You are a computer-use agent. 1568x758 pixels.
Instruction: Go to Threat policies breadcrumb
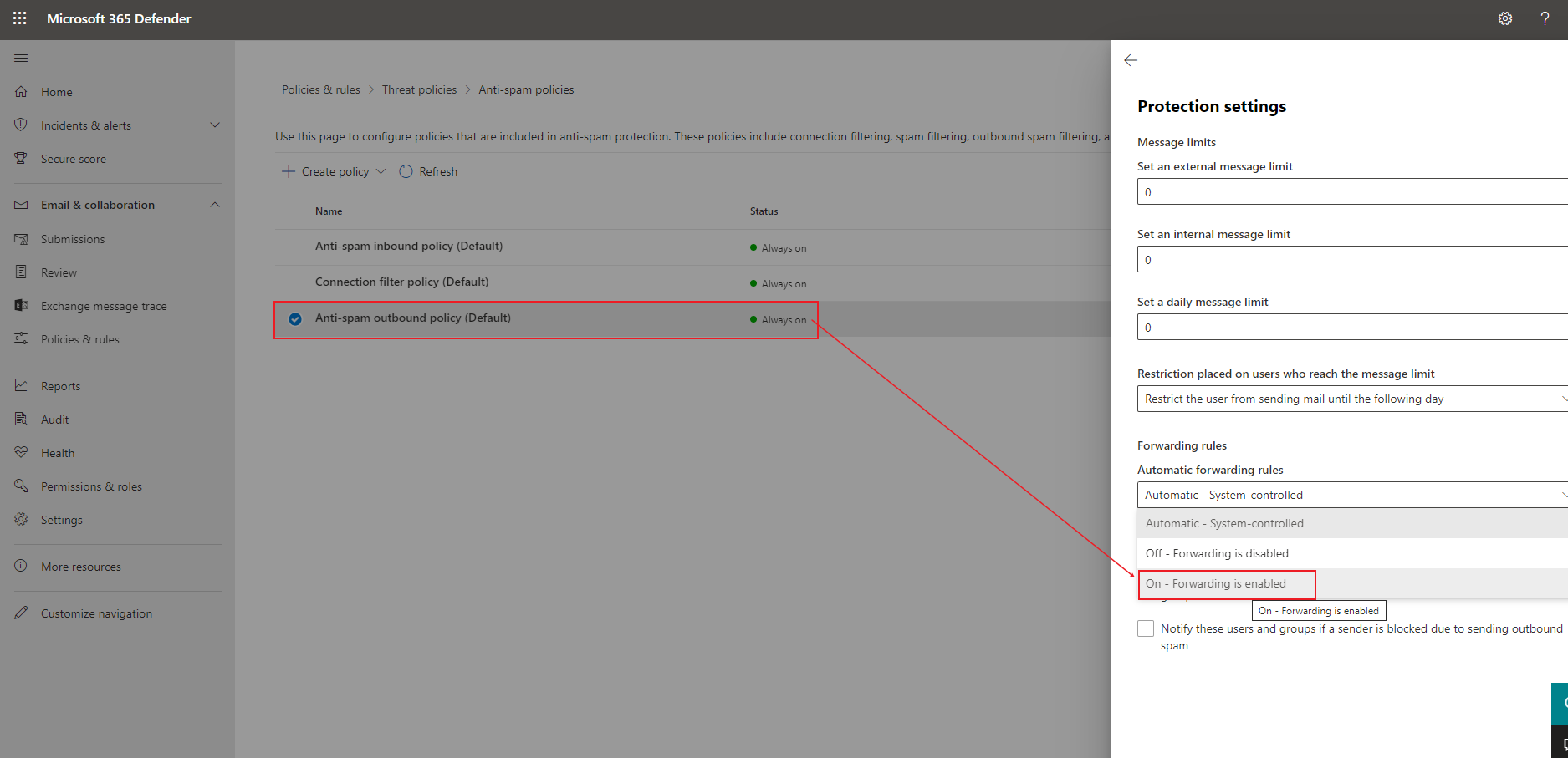[419, 89]
